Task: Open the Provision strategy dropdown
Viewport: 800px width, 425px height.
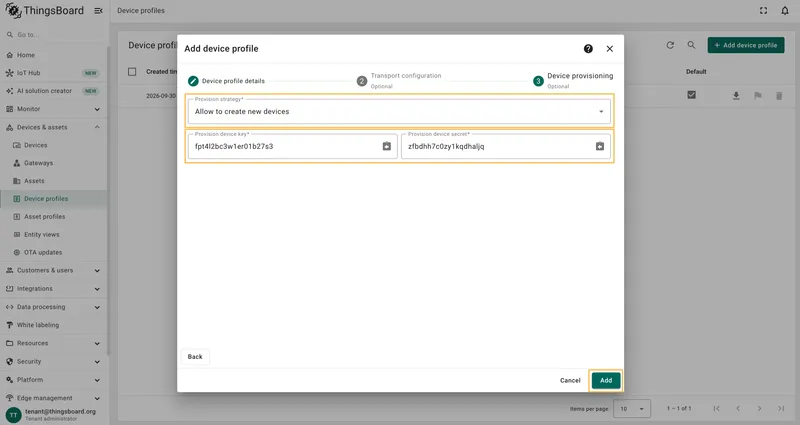Action: coord(399,111)
